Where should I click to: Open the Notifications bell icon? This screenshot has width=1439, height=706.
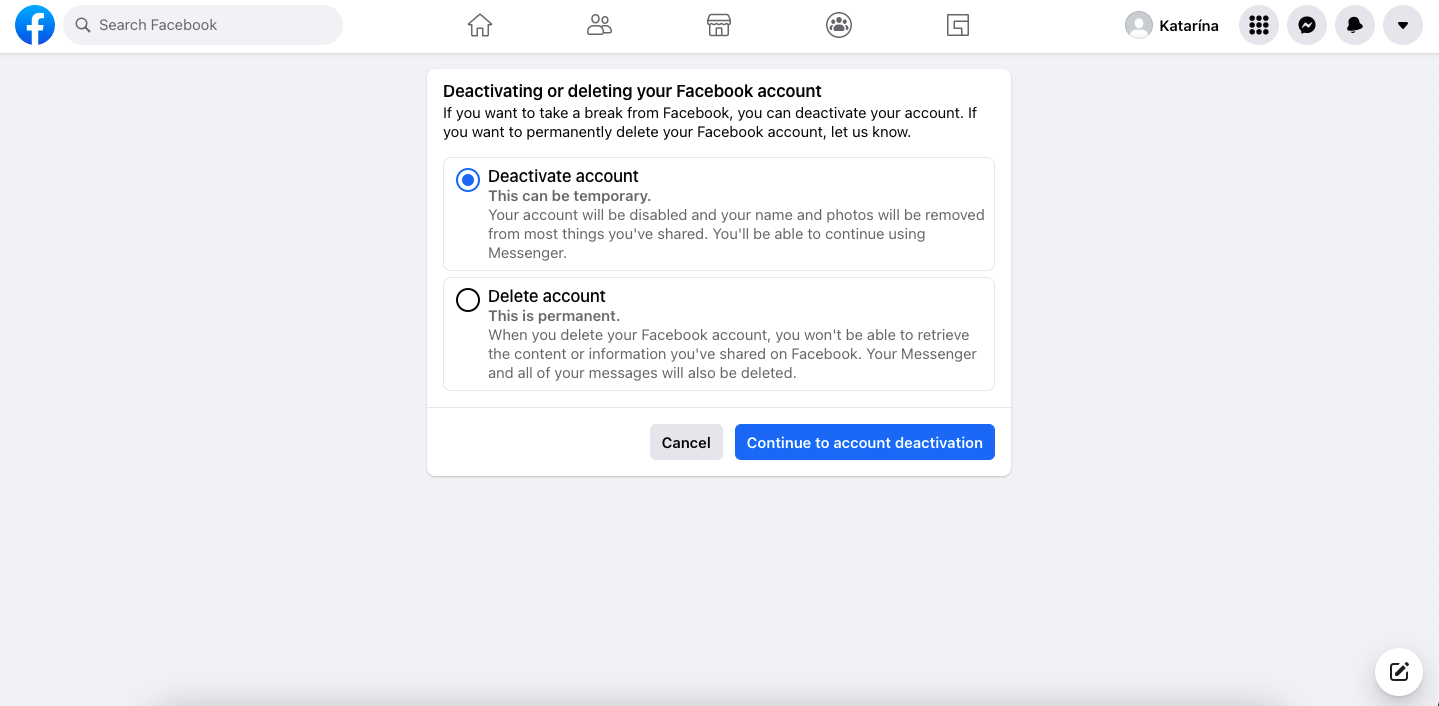[1355, 25]
